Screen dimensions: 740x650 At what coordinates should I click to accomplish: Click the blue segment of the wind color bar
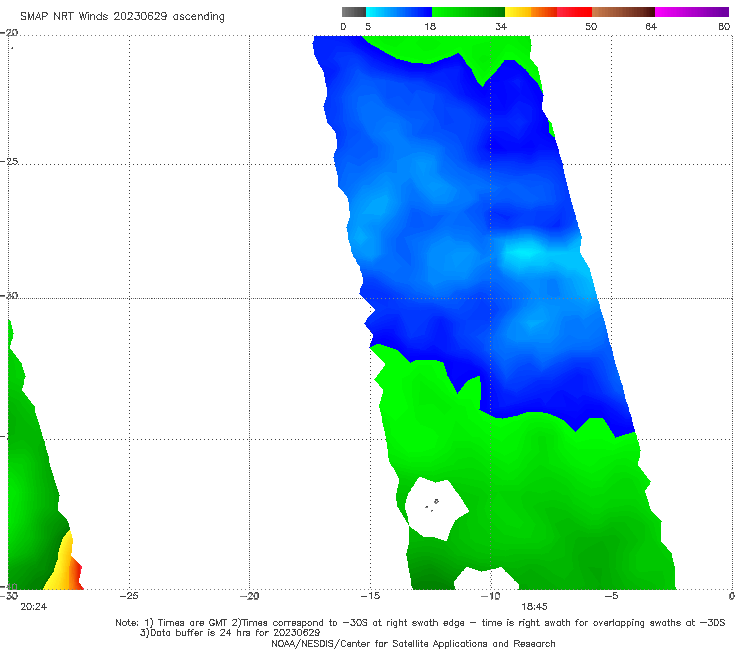point(399,12)
